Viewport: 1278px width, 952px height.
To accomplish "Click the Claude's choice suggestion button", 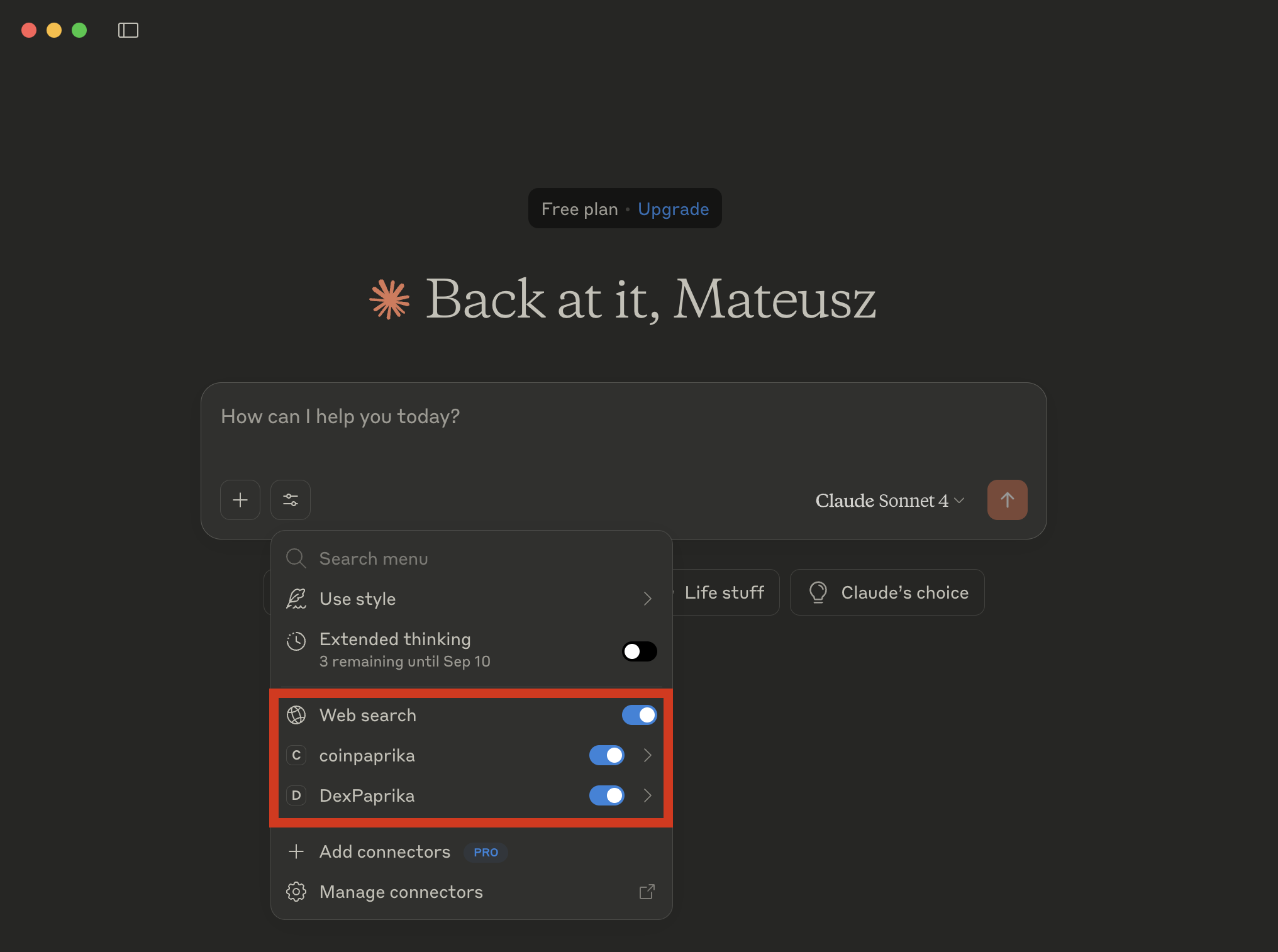I will 887,592.
